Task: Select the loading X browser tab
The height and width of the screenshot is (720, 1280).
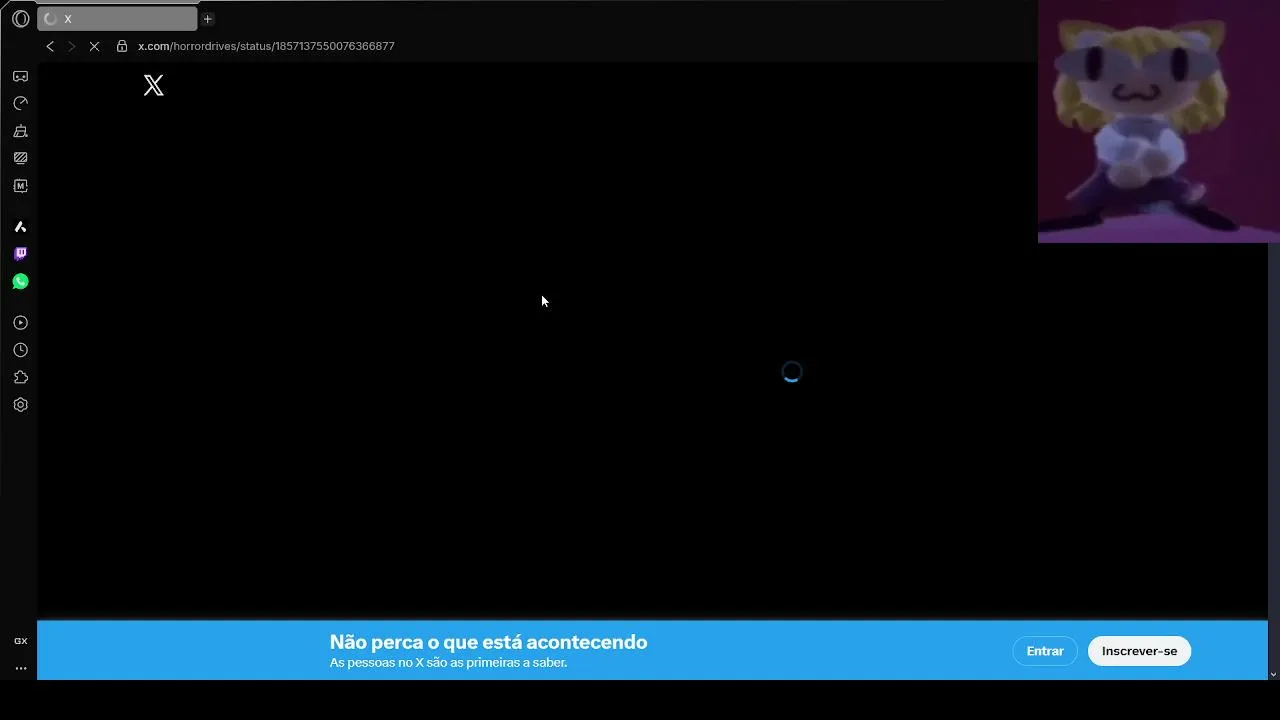Action: tap(117, 19)
